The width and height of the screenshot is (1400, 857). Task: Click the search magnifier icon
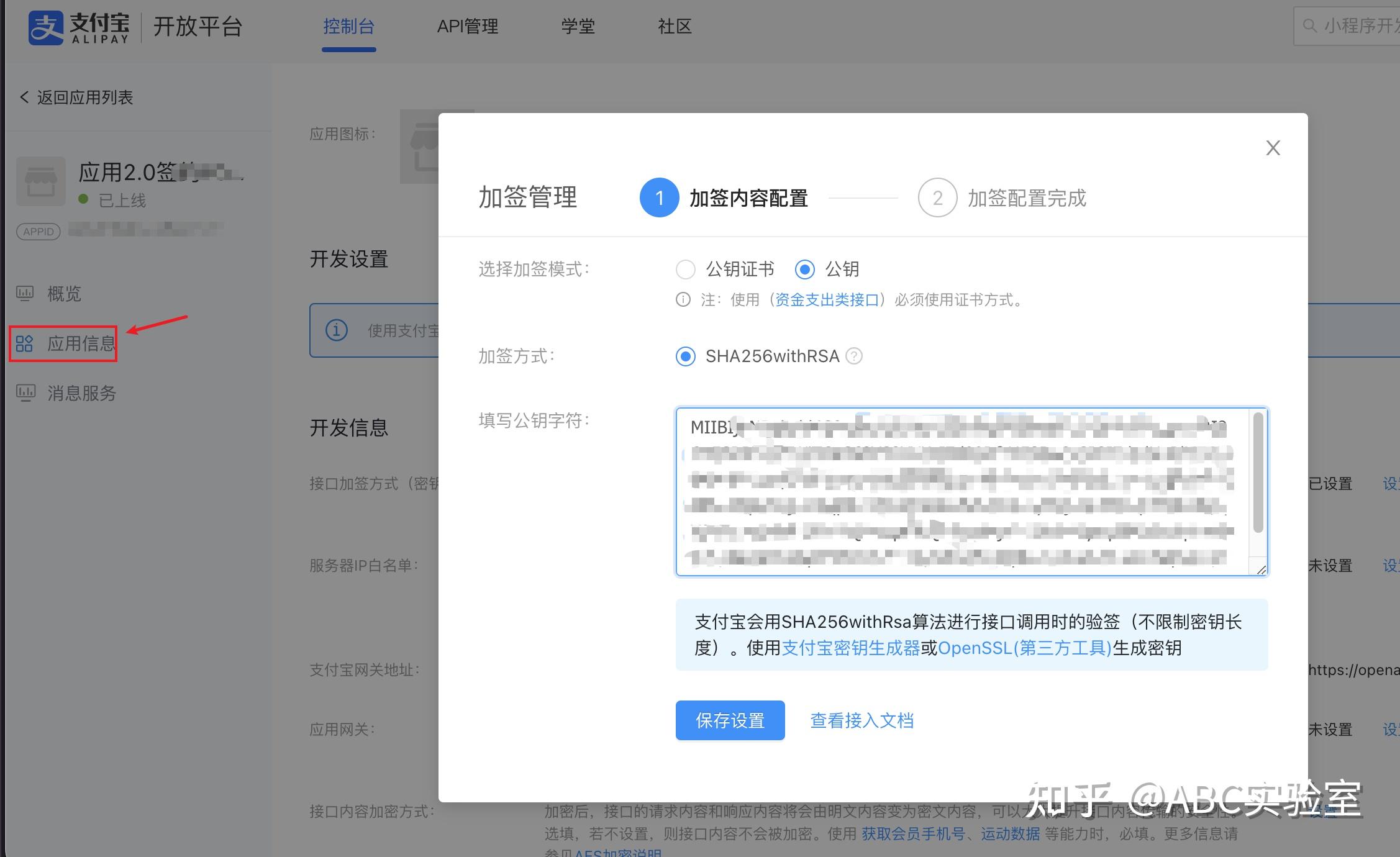coord(1309,26)
